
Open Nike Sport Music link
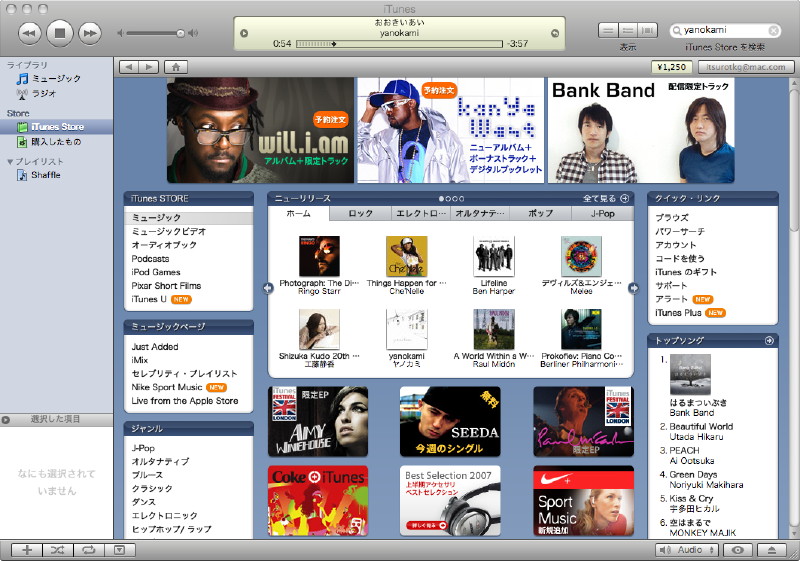point(167,387)
